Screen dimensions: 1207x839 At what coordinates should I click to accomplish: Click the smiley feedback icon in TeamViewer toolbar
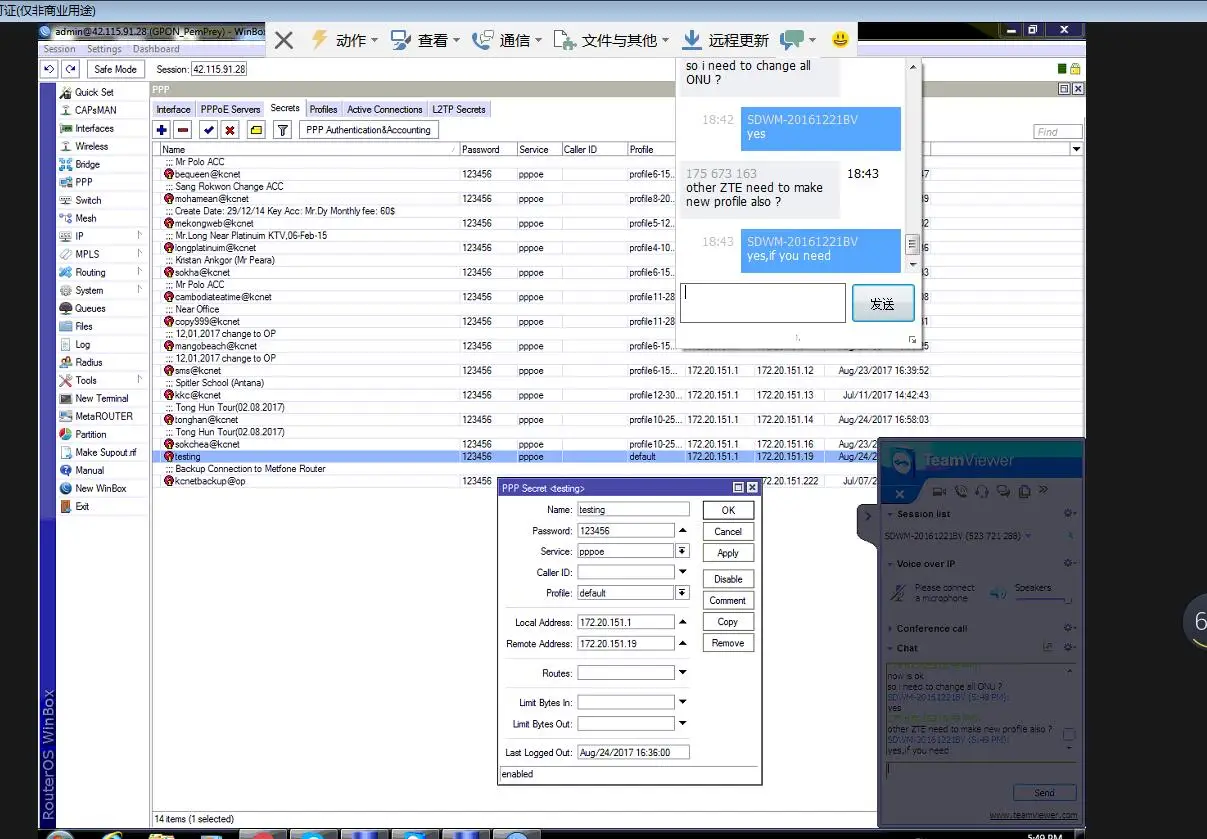(x=839, y=39)
